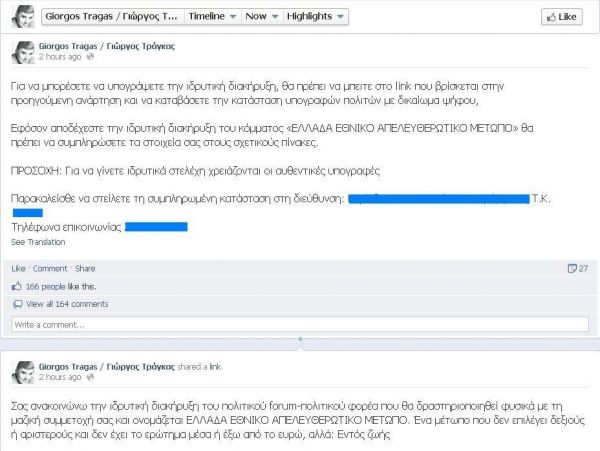Screen dimensions: 600x451
Task: Click the paragraph beginning 'Σας ανακοινώνω'
Action: (x=298, y=420)
